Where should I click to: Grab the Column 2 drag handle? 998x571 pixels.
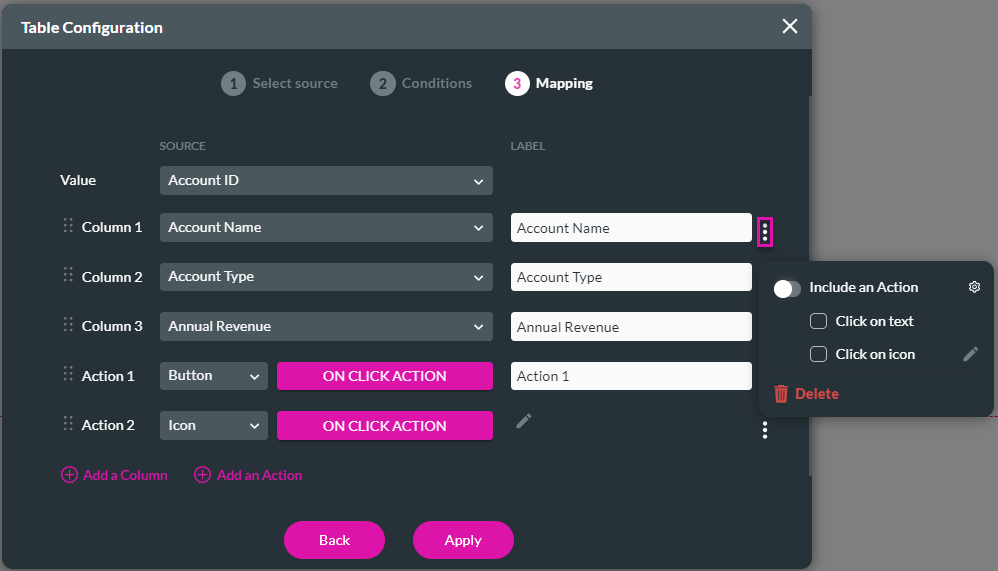pyautogui.click(x=68, y=274)
